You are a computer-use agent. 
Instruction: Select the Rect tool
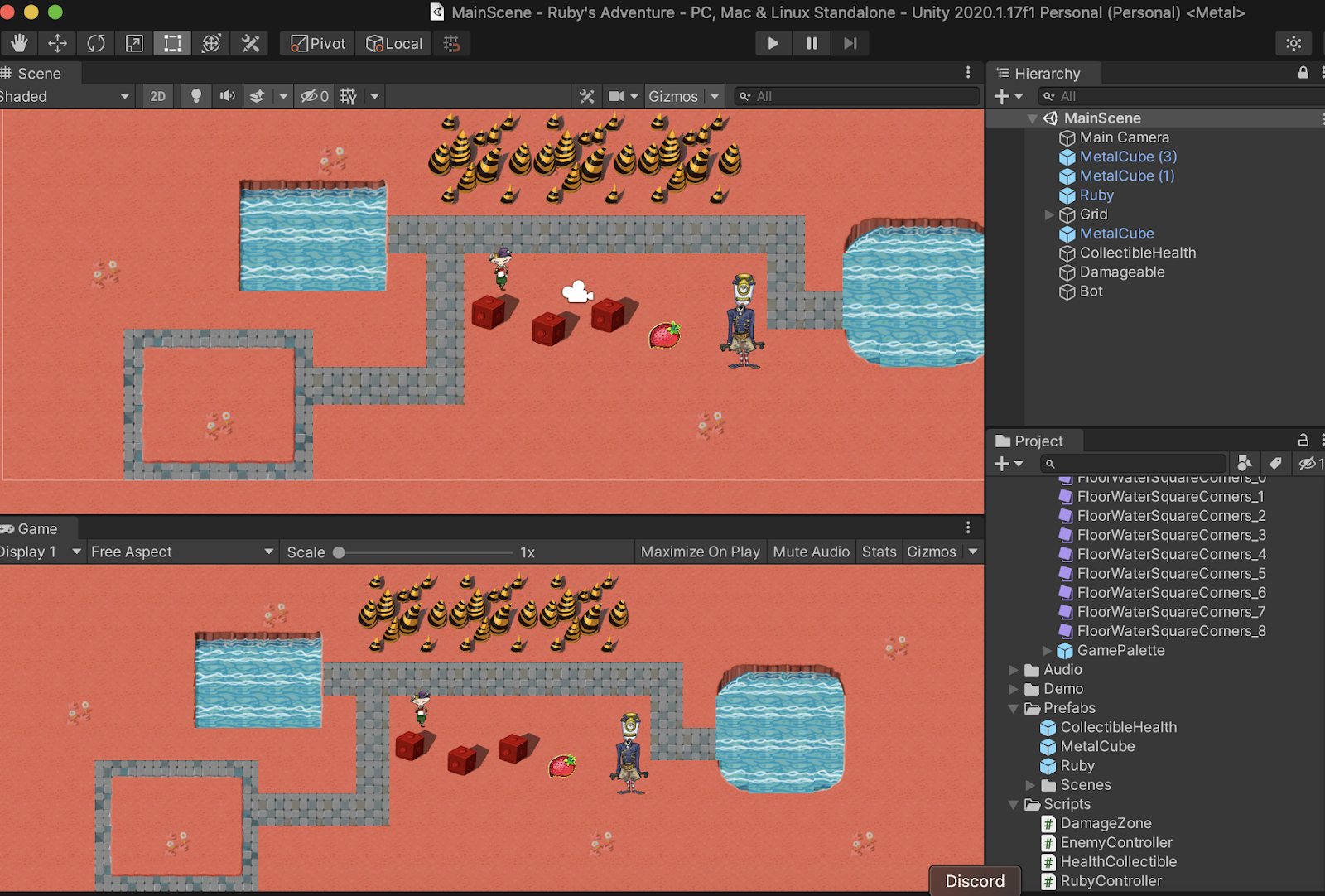(172, 43)
